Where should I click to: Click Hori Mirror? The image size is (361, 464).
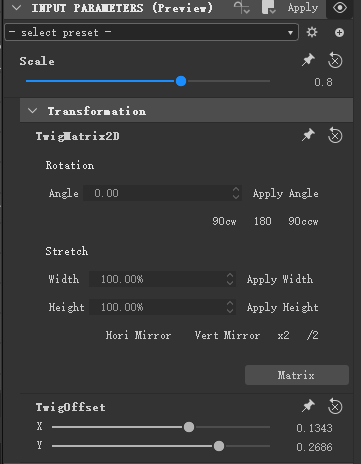[138, 335]
